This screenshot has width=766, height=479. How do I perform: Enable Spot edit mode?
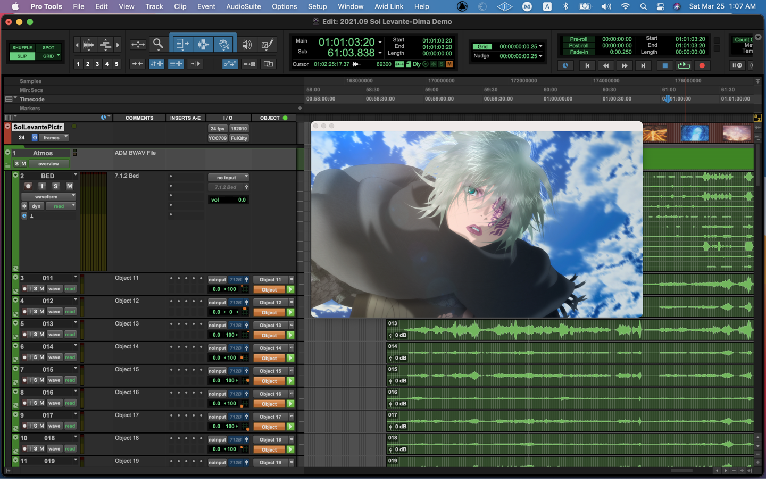pyautogui.click(x=49, y=47)
